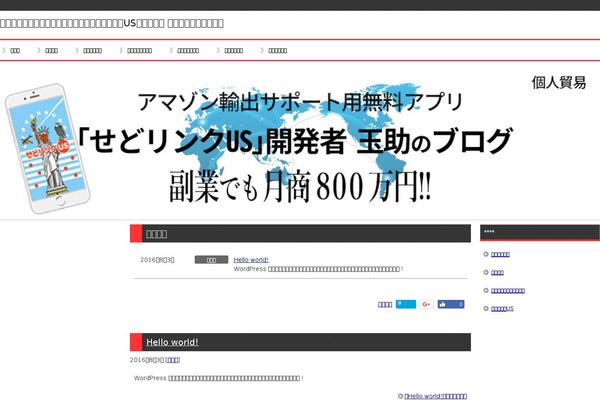
Task: Click the Google+ share button
Action: (x=426, y=304)
